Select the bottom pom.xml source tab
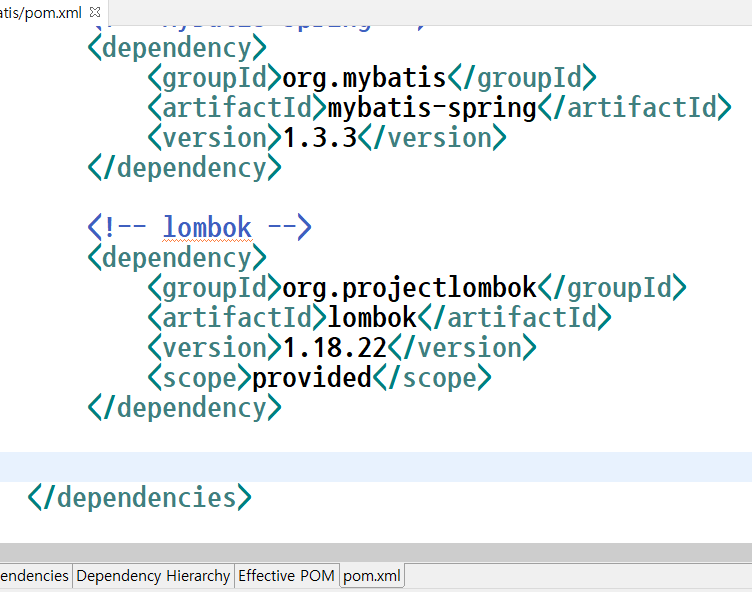Image resolution: width=752 pixels, height=592 pixels. (x=372, y=575)
